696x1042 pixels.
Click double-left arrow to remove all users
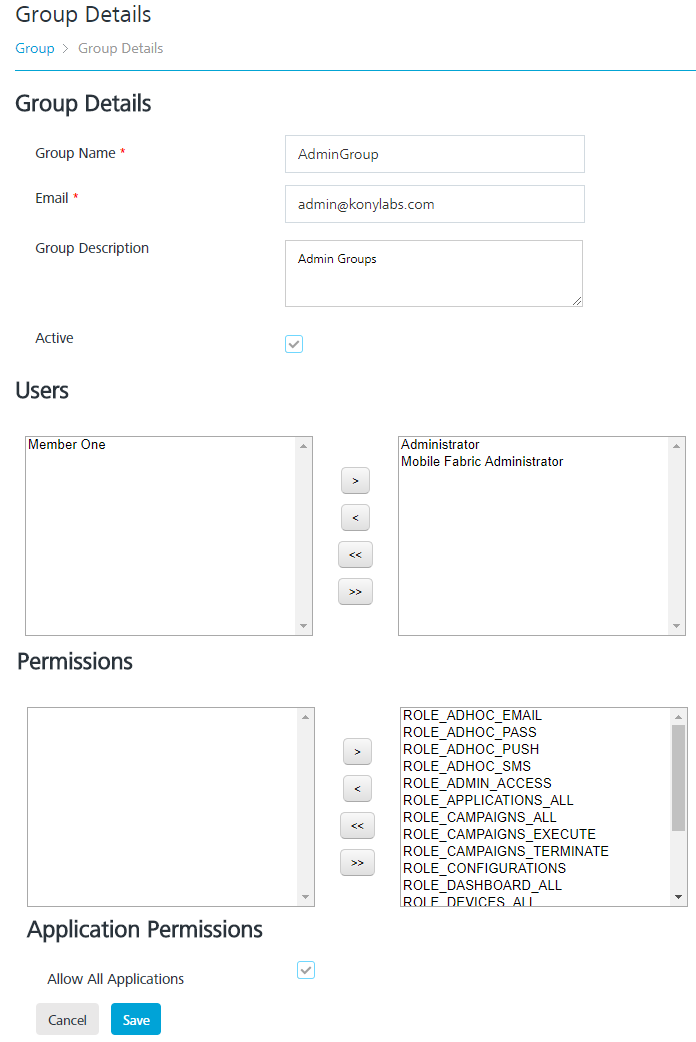point(355,554)
